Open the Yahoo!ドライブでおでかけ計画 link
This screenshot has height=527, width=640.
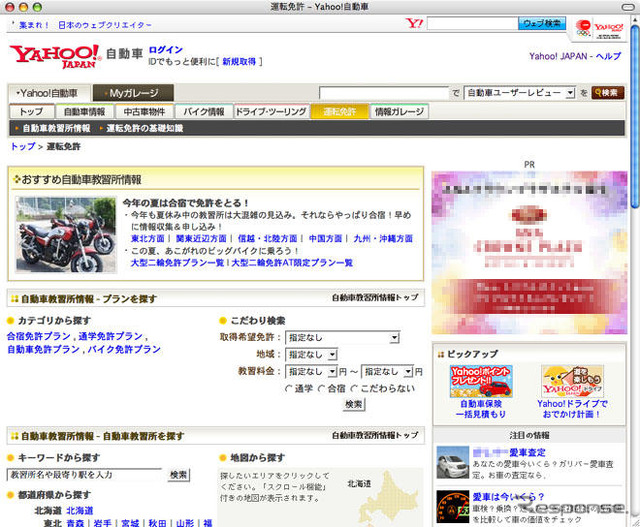coord(572,409)
